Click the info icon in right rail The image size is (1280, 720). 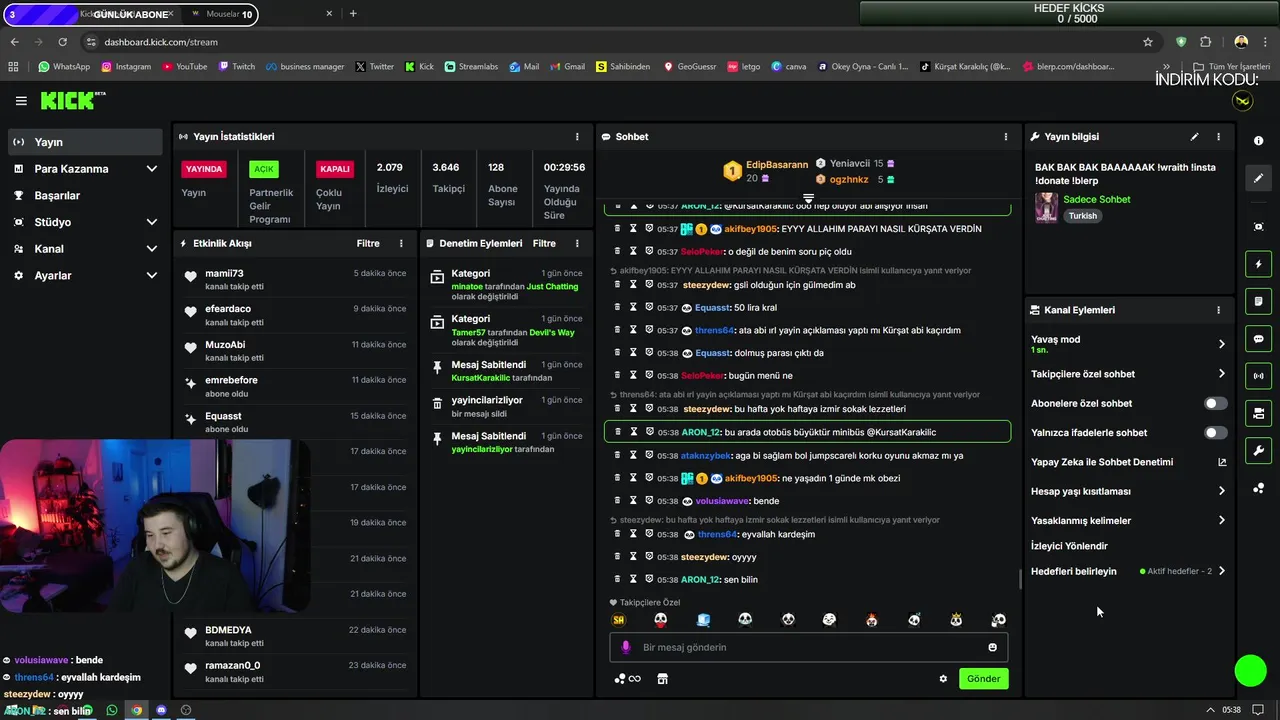coord(1258,141)
